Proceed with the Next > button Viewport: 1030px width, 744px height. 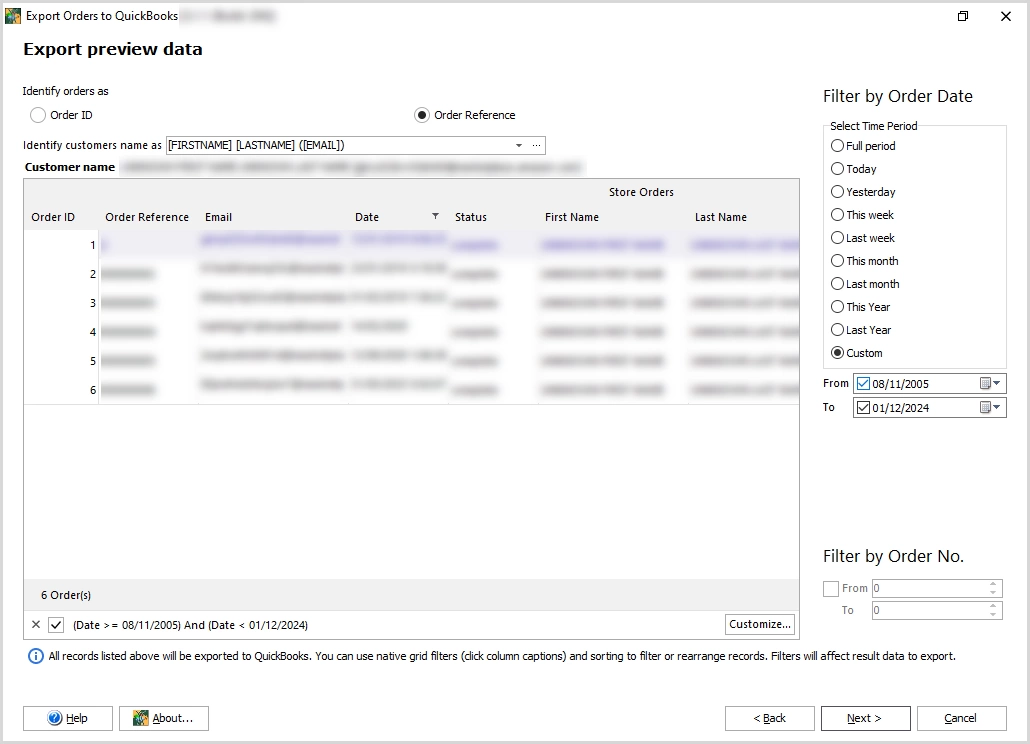pos(866,718)
